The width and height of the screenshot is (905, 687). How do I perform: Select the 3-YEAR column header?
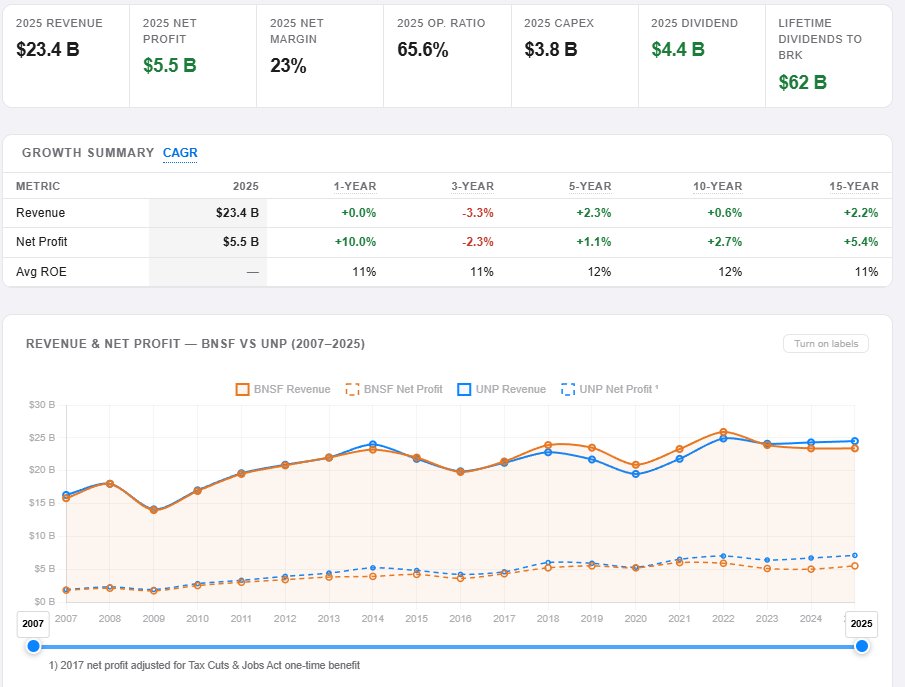473,186
